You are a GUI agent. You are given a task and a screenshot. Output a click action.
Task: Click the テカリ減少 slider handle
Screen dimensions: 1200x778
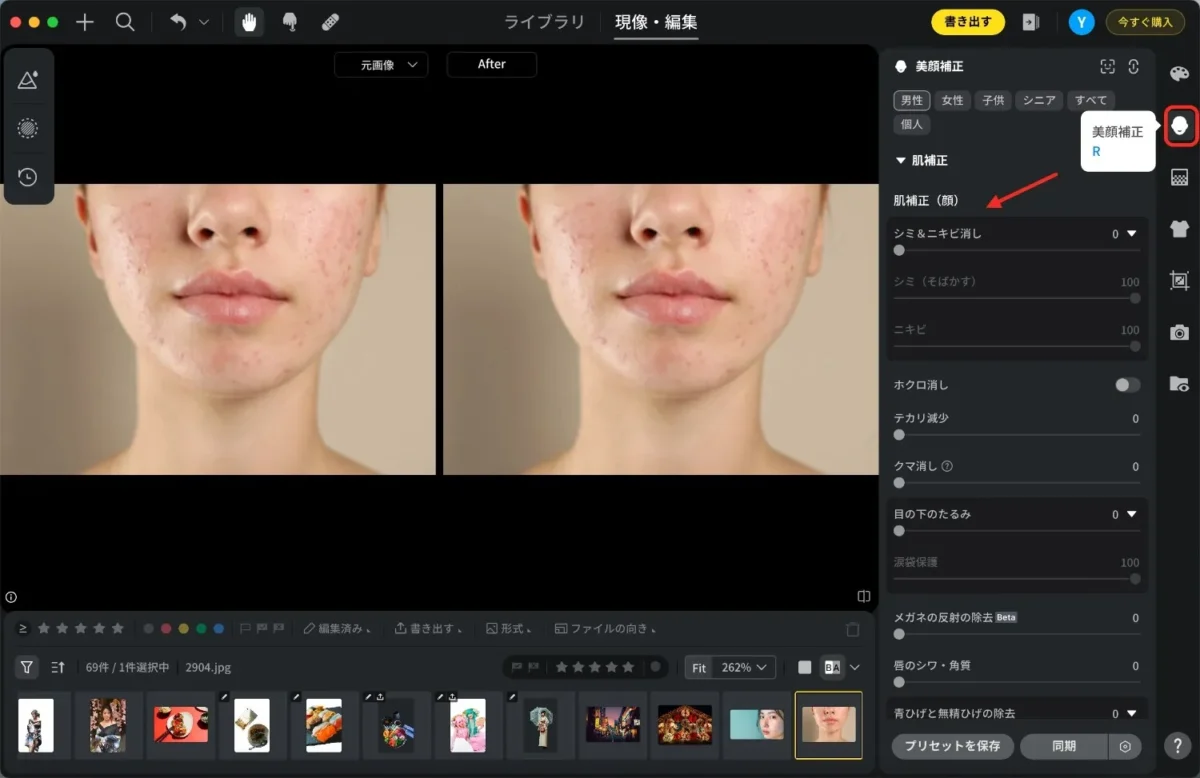pyautogui.click(x=899, y=435)
